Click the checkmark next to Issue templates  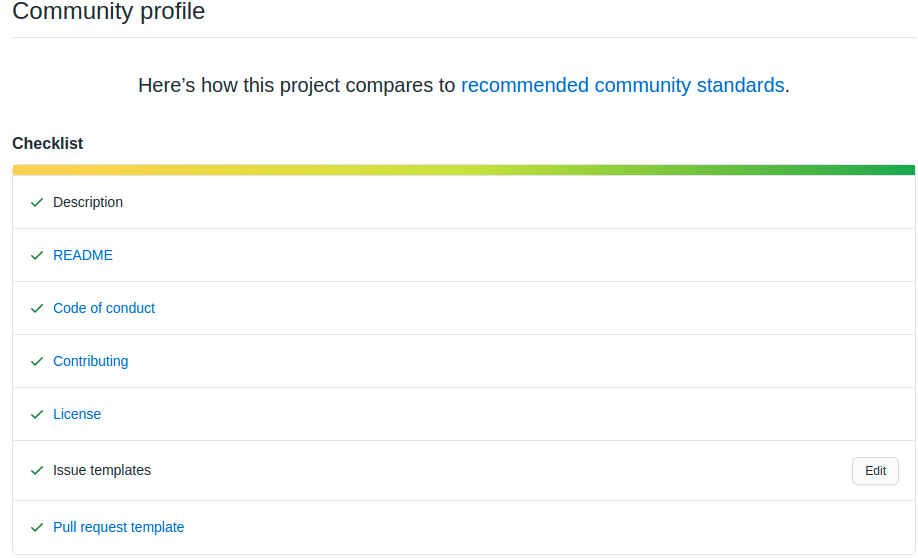[37, 470]
